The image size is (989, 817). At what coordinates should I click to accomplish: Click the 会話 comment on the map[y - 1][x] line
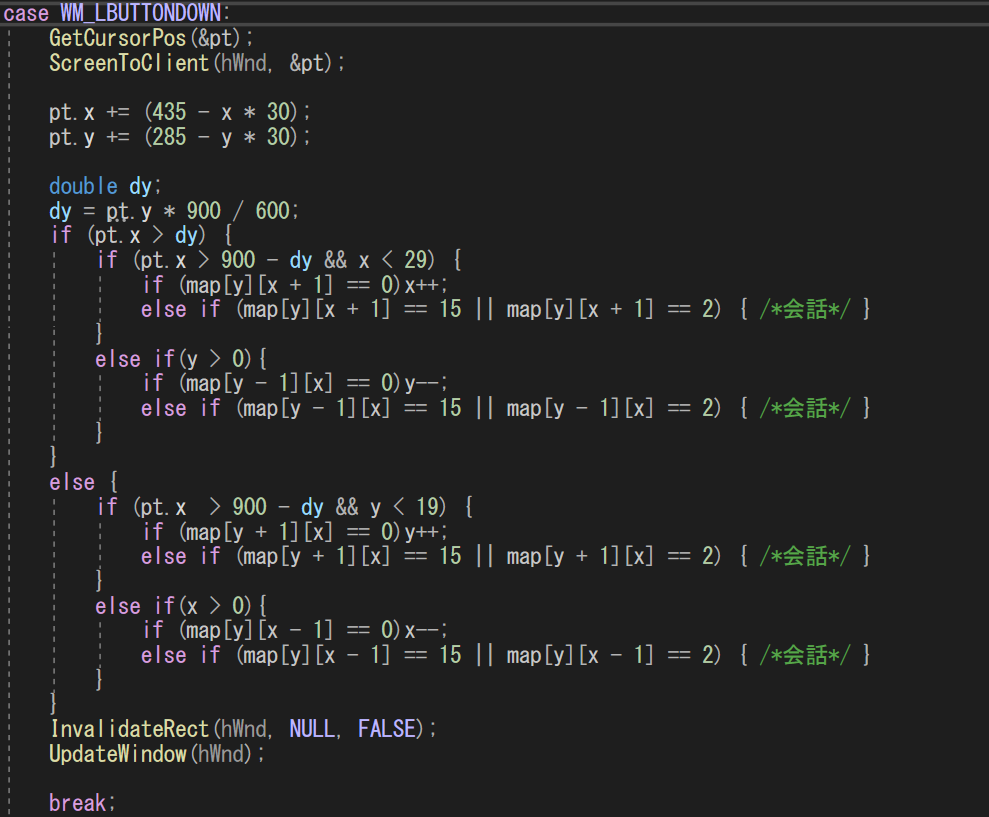click(805, 408)
